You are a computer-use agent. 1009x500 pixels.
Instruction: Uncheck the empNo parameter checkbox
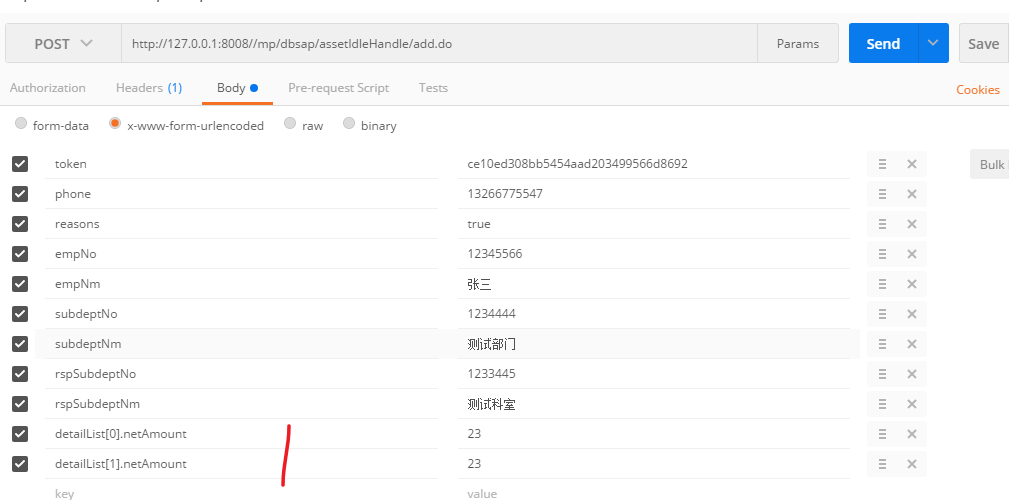point(20,254)
